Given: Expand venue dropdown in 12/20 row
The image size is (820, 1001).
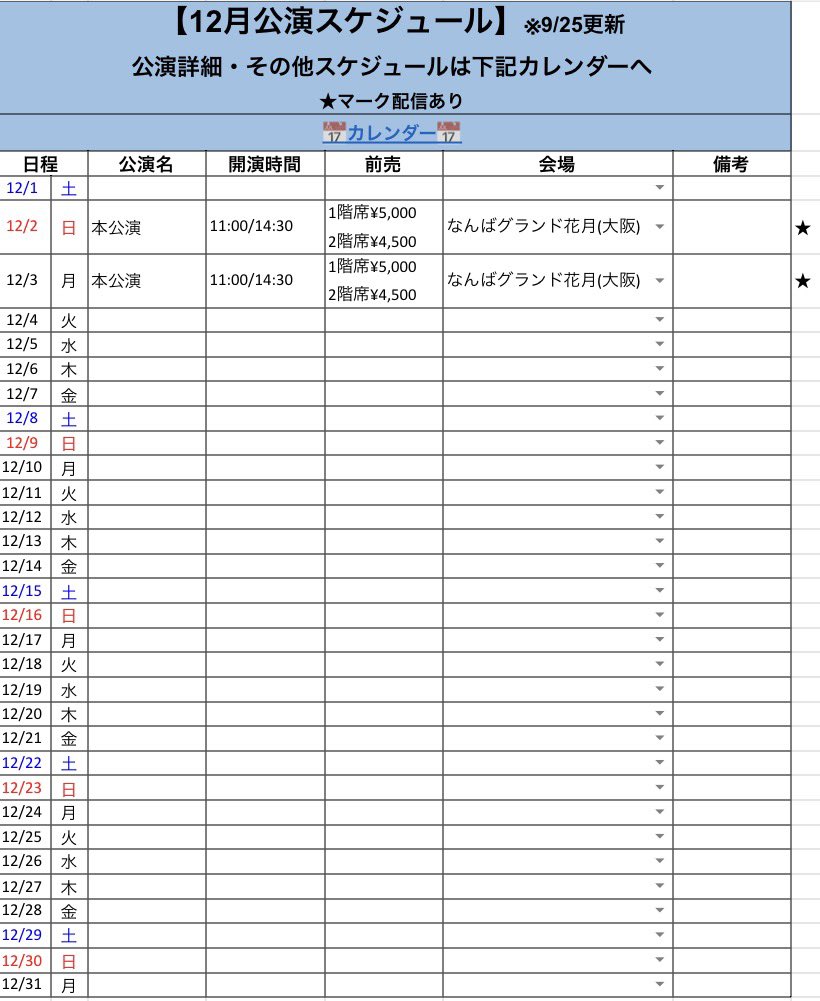Looking at the screenshot, I should pos(660,713).
